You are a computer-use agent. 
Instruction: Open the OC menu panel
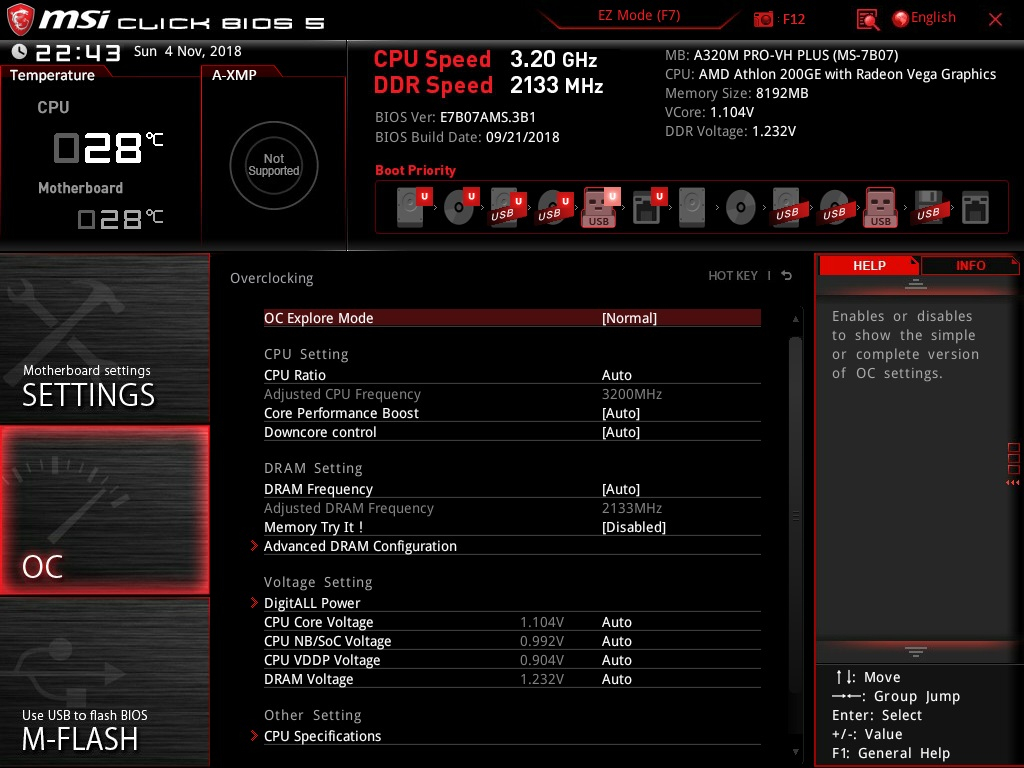click(104, 511)
